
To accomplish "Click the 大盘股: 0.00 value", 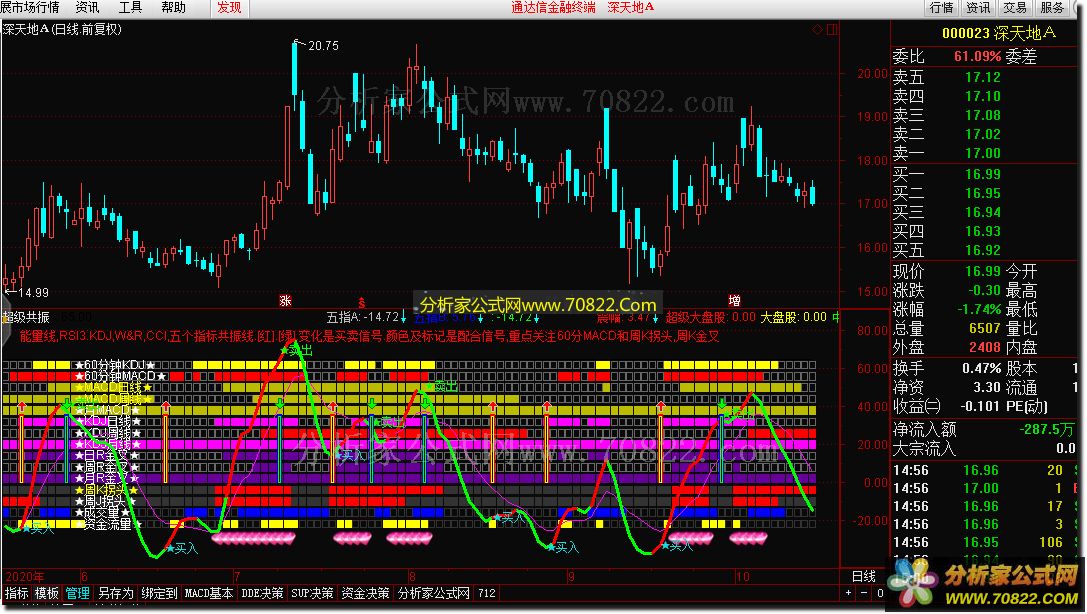I will 794,317.
